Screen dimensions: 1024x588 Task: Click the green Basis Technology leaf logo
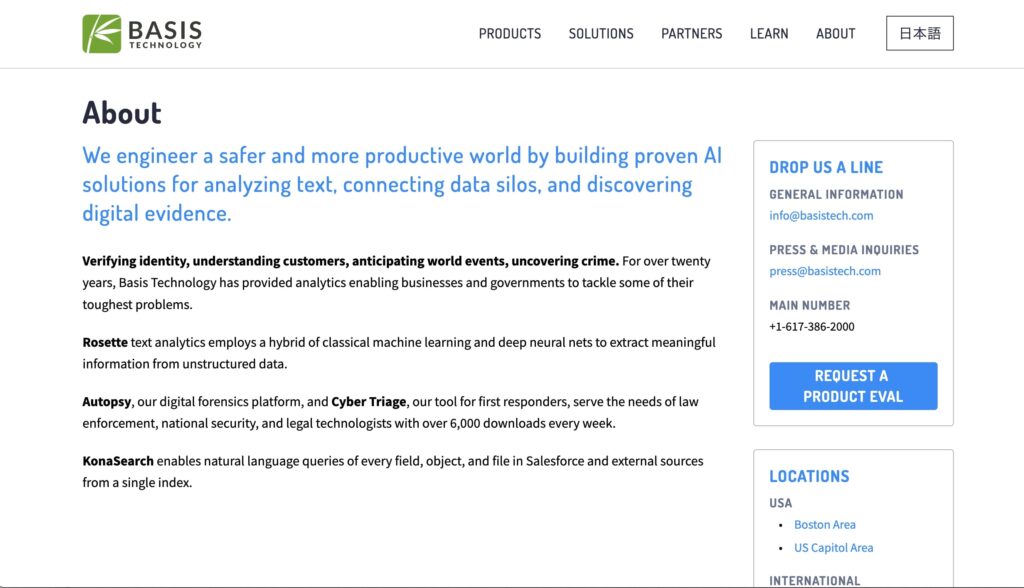102,33
